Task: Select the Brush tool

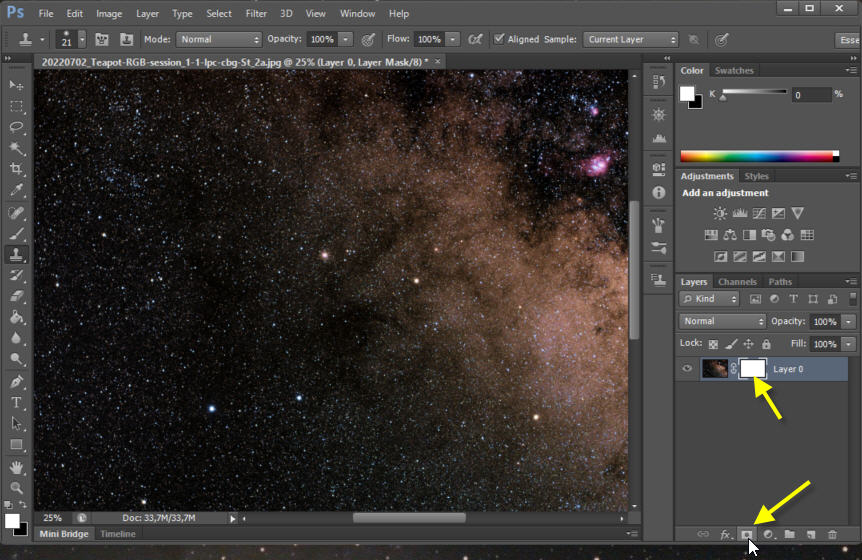Action: pos(17,233)
